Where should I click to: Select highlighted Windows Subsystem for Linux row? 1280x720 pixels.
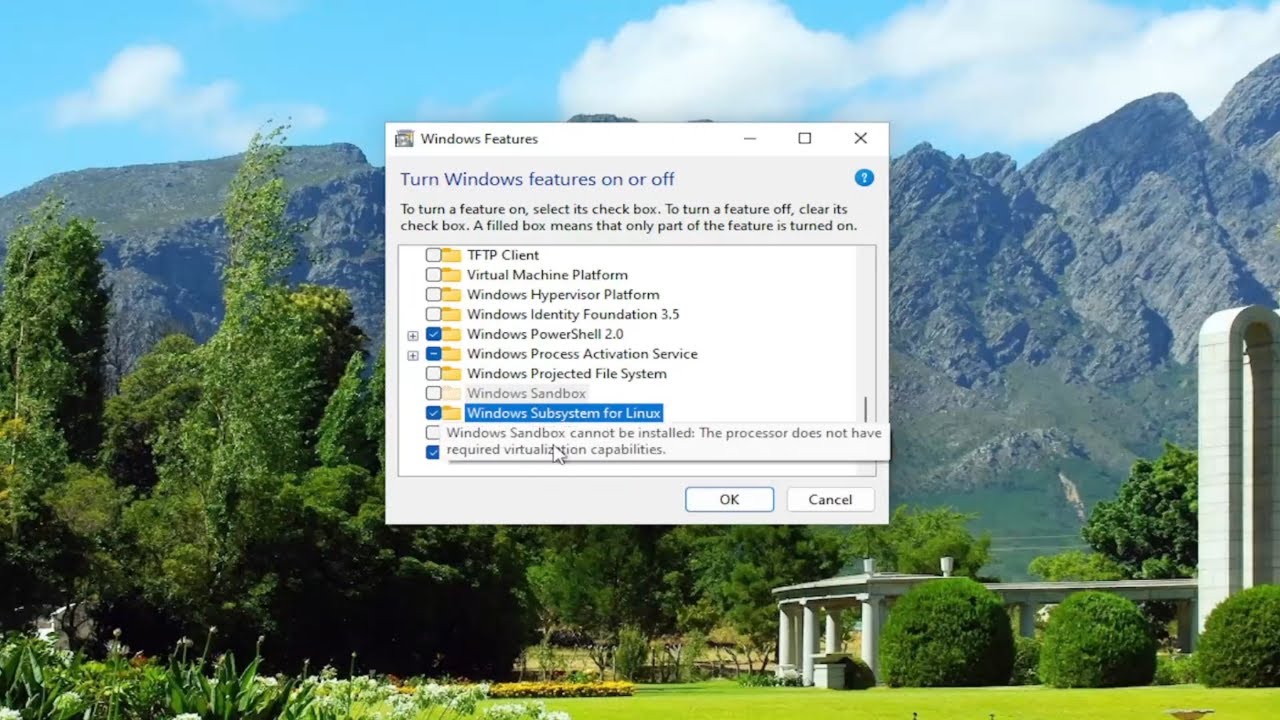pos(564,413)
